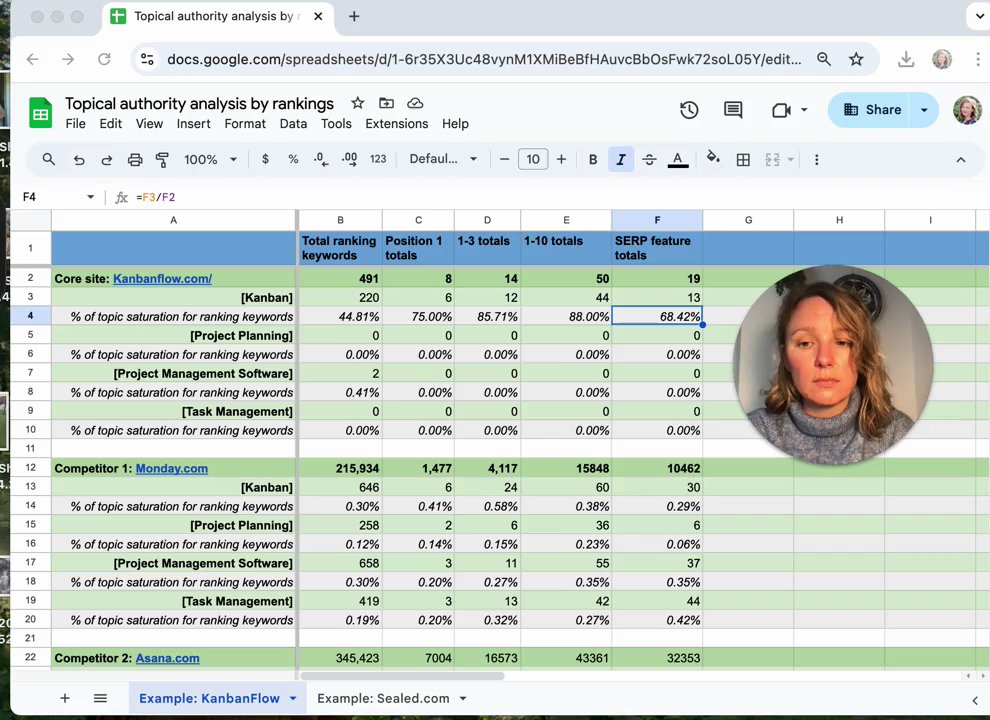Open a new browser tab
The height and width of the screenshot is (720, 990).
[x=354, y=16]
